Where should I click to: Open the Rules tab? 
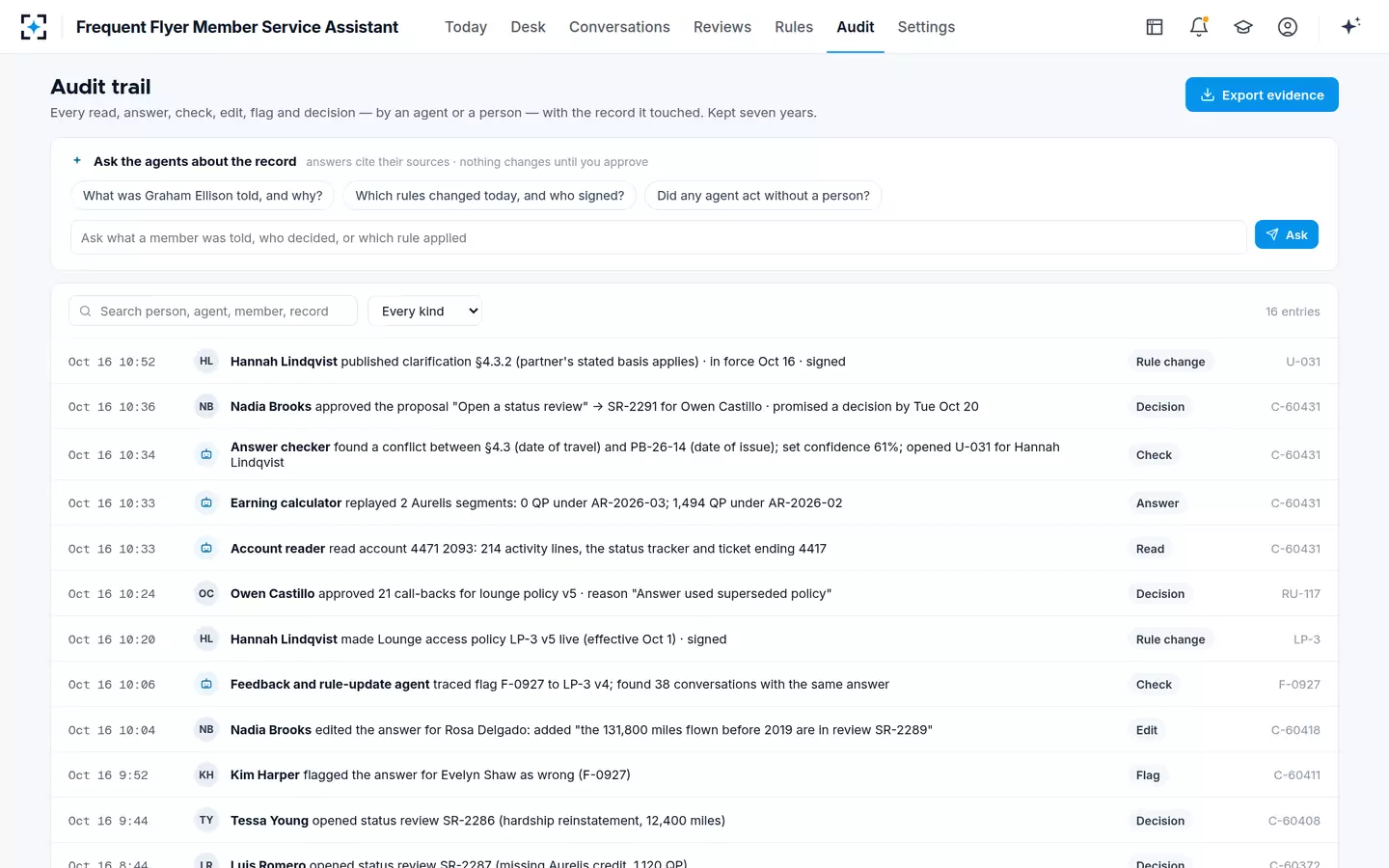(794, 27)
